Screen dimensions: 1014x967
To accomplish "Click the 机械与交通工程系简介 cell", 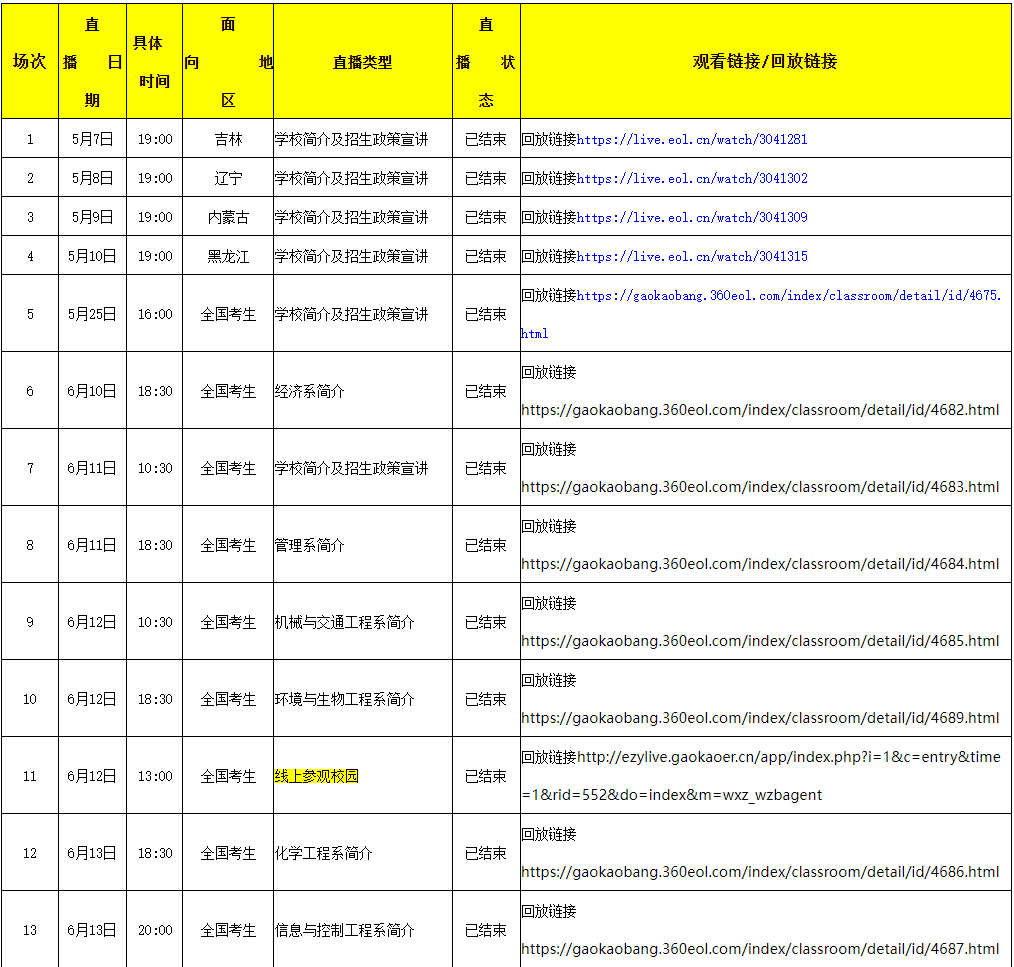I will click(344, 622).
